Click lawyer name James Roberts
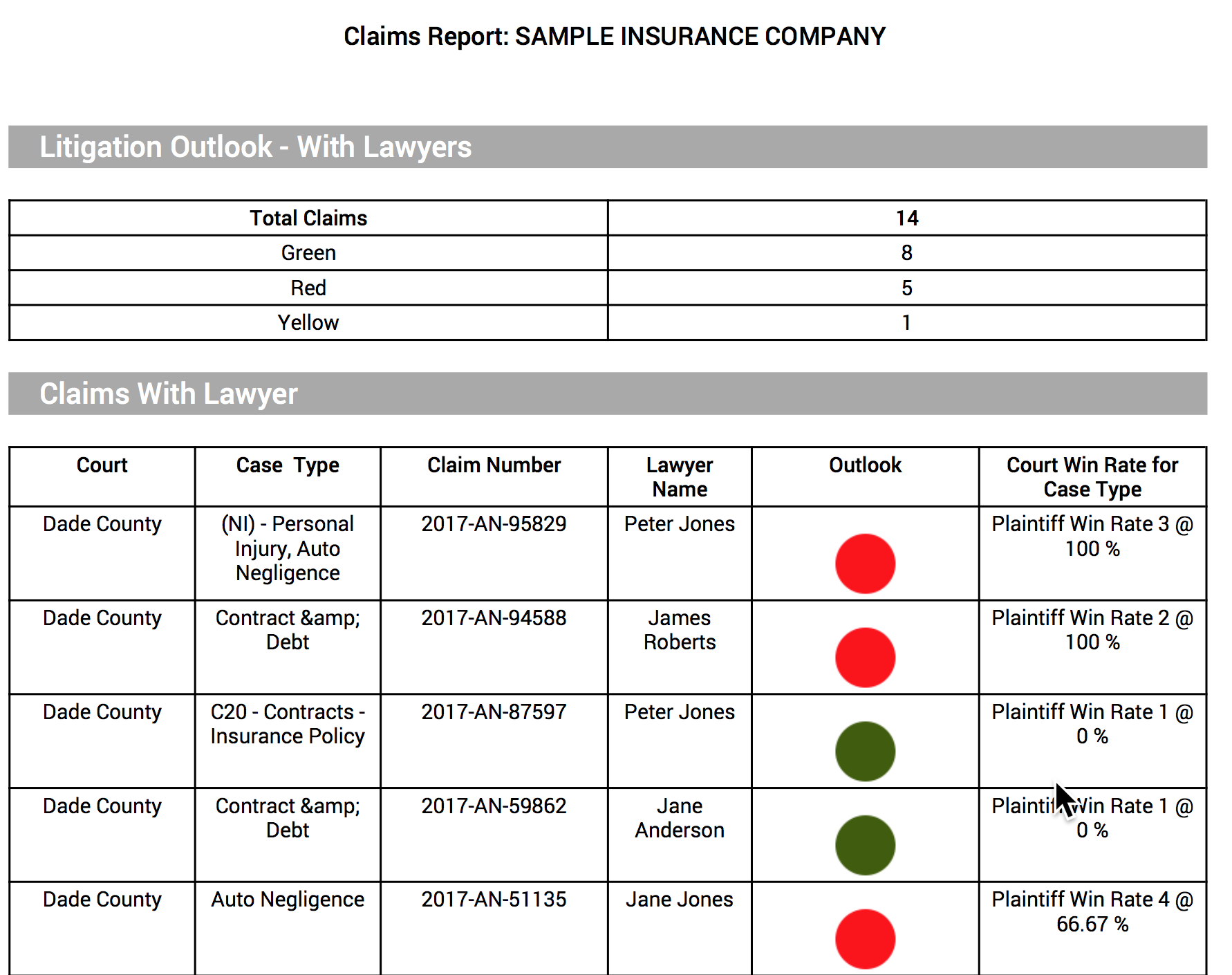Screen dimensions: 1232x975 click(679, 630)
